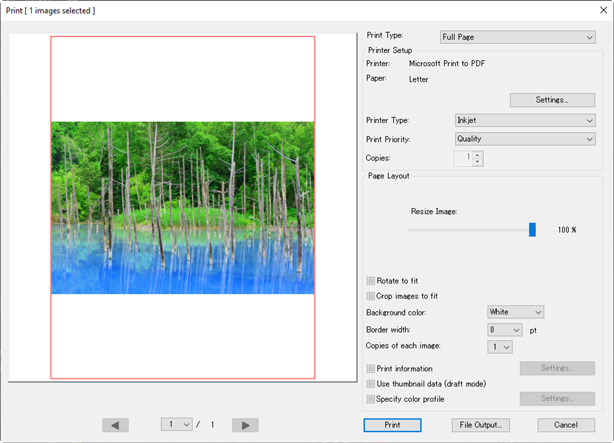Screen dimensions: 614x443
Task: Cancel the print dialog
Action: pyautogui.click(x=566, y=425)
